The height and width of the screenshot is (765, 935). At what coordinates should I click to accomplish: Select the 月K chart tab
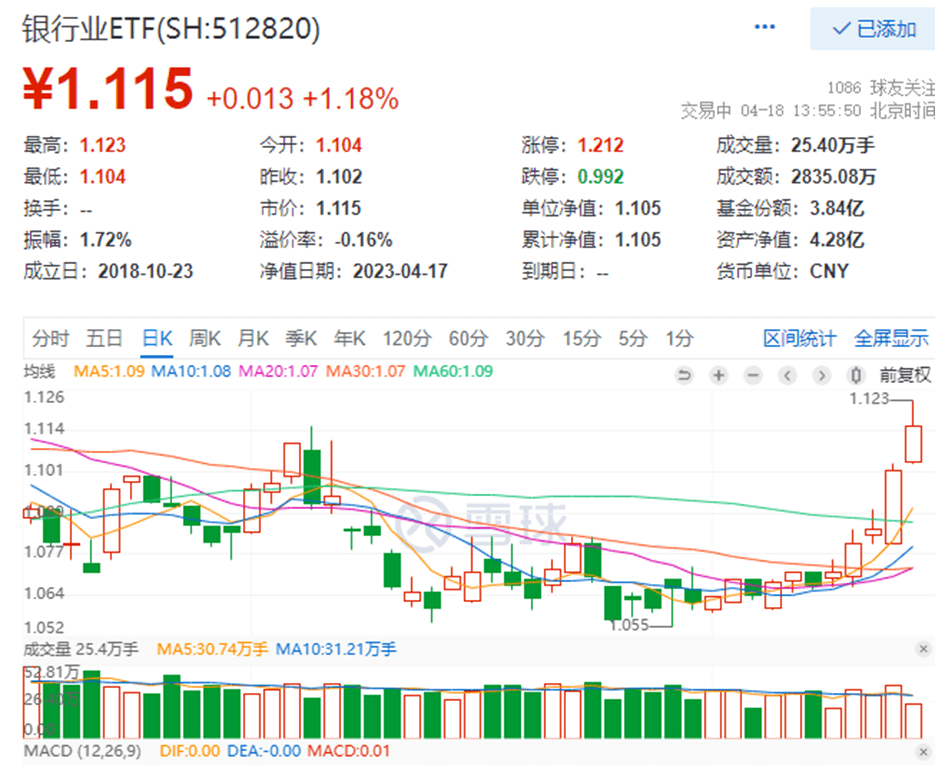coord(253,339)
